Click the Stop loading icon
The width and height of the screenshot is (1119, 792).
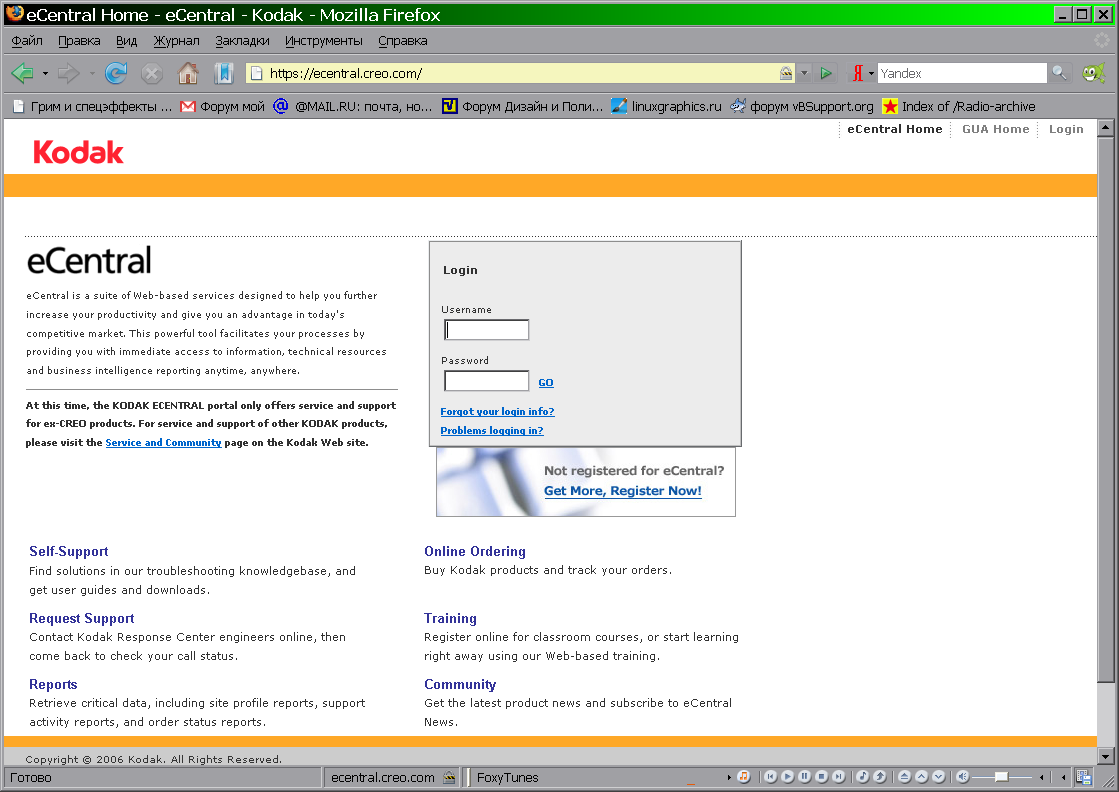pyautogui.click(x=152, y=73)
